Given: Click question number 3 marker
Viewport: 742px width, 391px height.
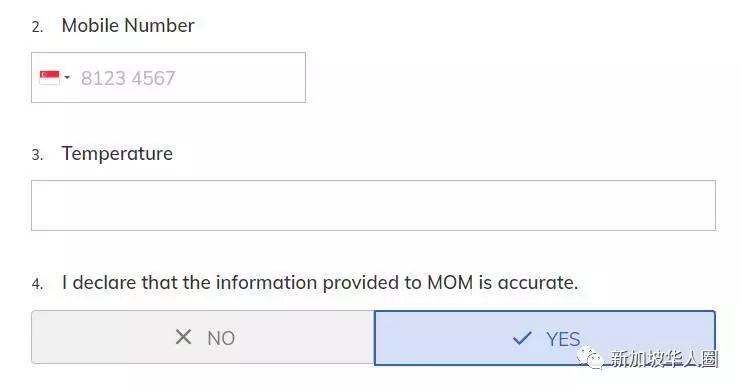Looking at the screenshot, I should 37,155.
